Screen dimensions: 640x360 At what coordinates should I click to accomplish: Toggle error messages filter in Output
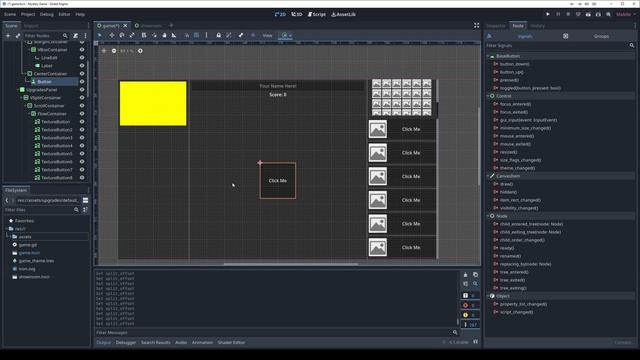tap(469, 305)
